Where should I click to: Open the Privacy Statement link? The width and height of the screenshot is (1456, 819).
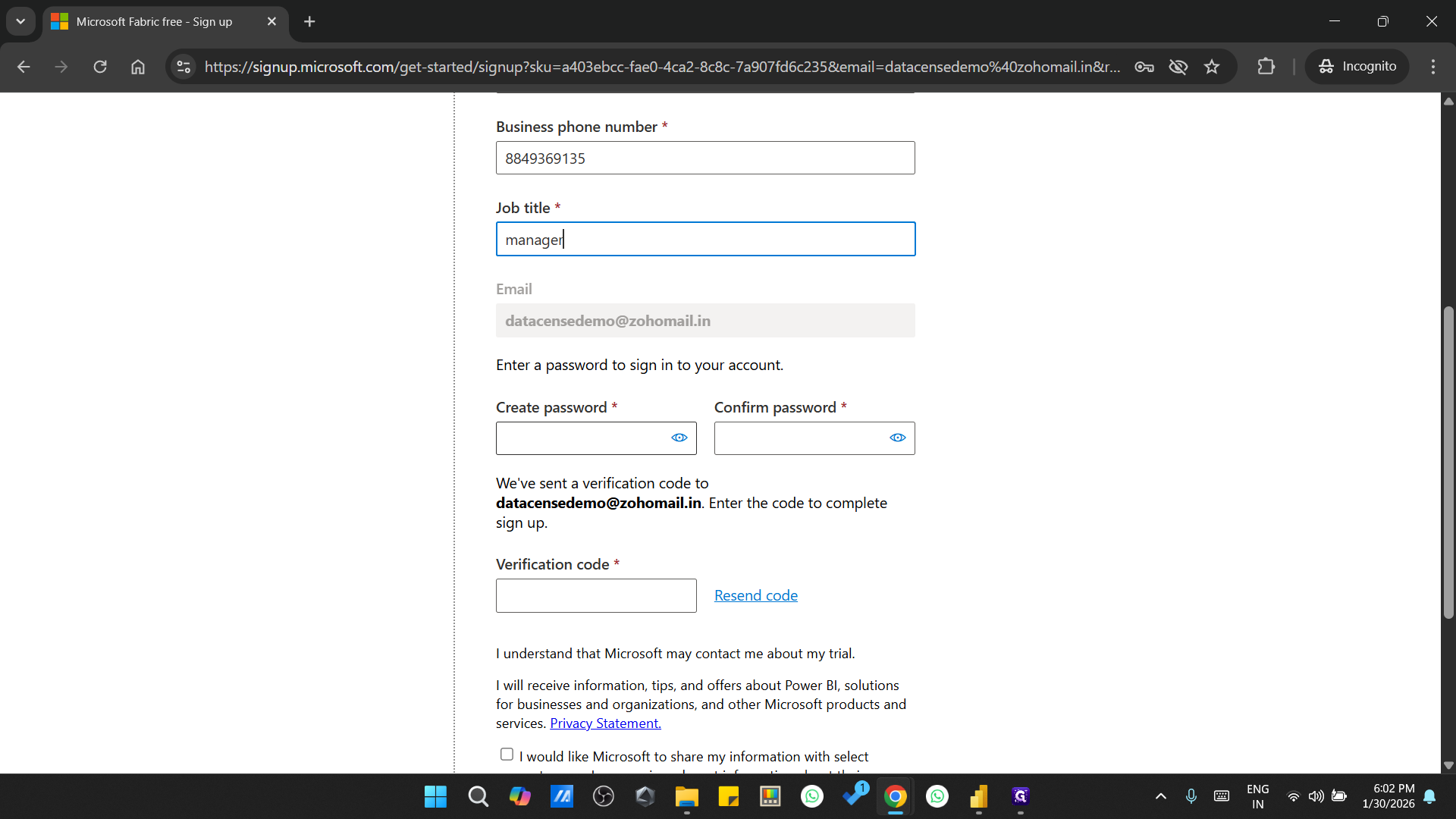click(x=604, y=723)
